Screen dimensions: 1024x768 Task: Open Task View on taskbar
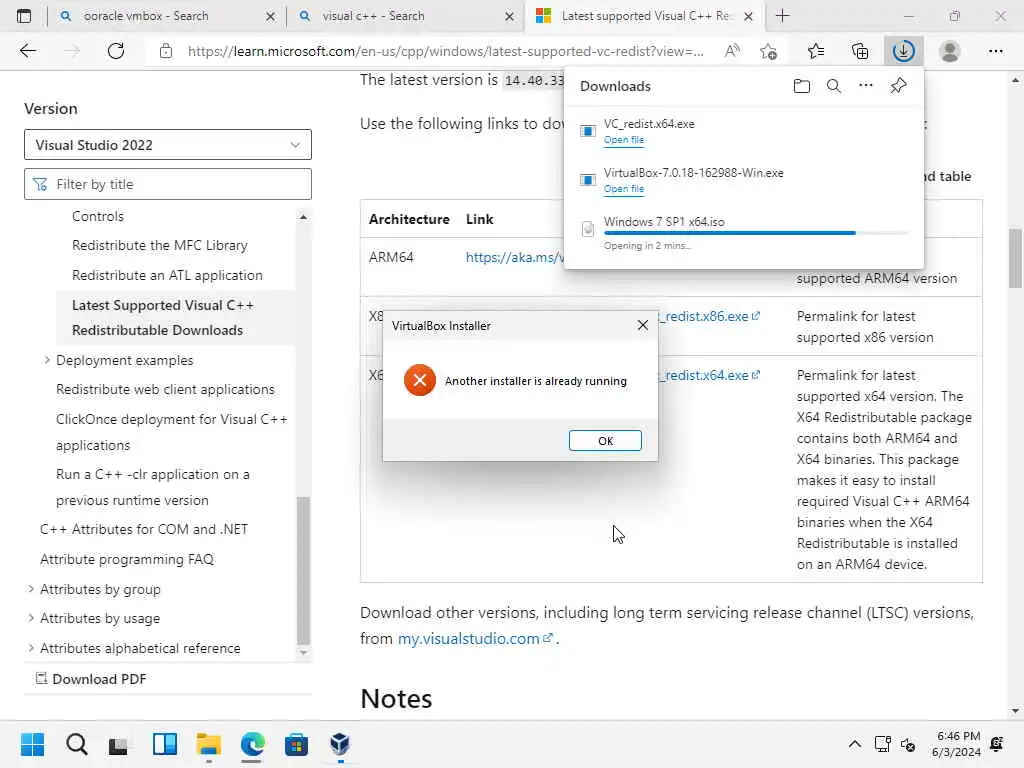click(x=119, y=744)
